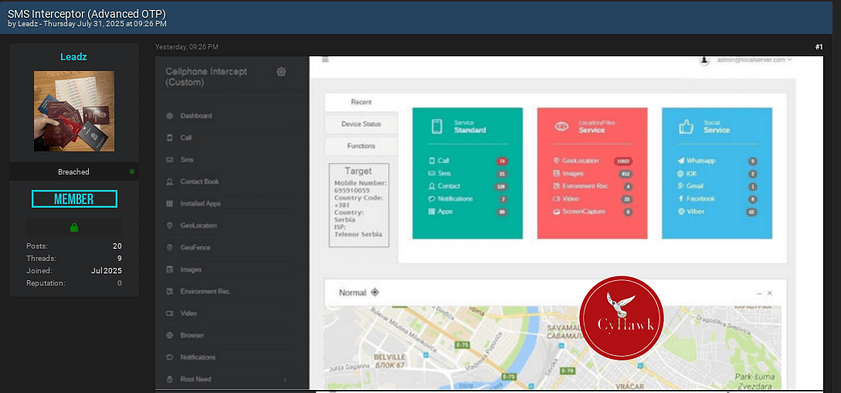Click the hamburger menu icon
This screenshot has height=393, width=841.
click(325, 60)
